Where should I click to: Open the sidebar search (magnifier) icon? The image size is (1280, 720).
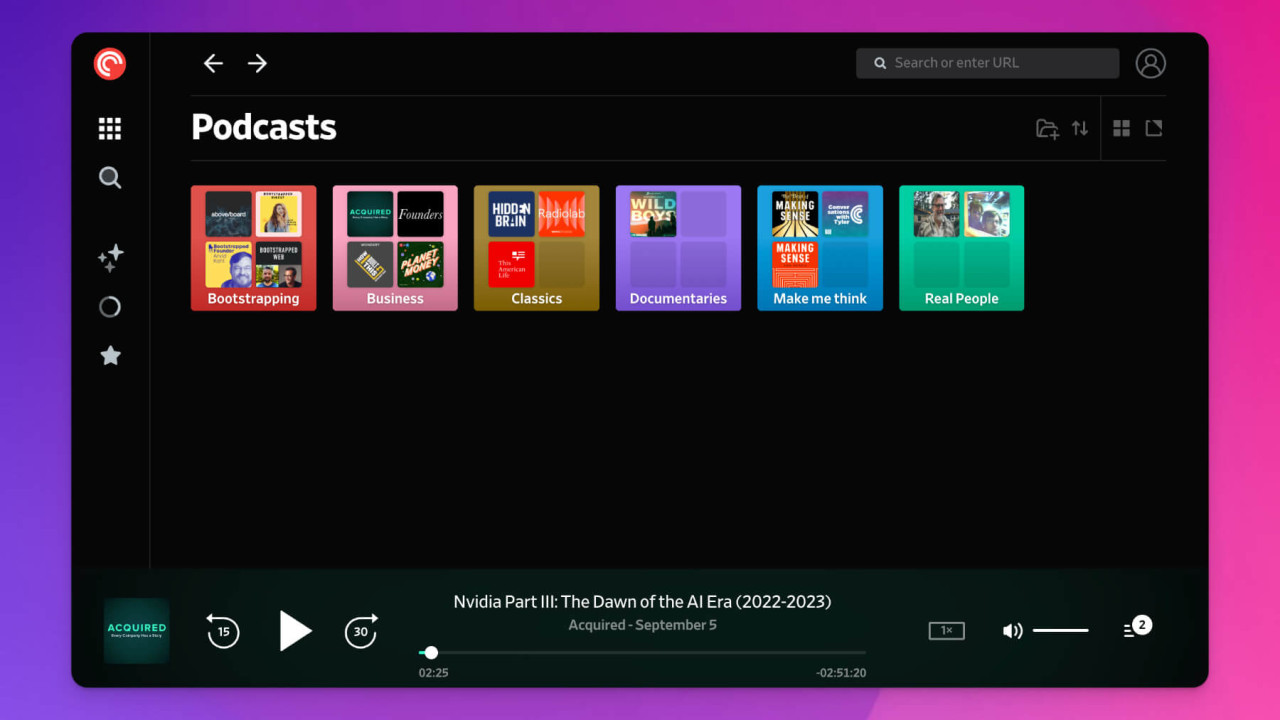[110, 178]
